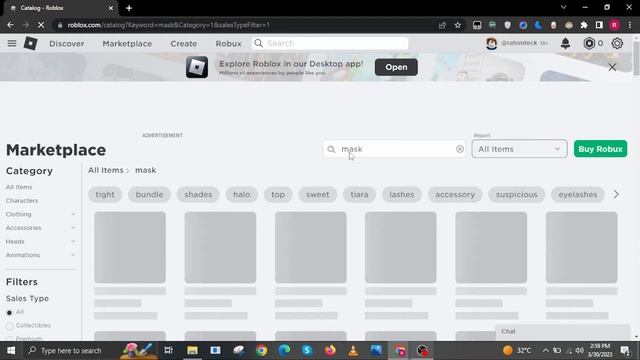Launch File Explorer from taskbar

click(192, 350)
